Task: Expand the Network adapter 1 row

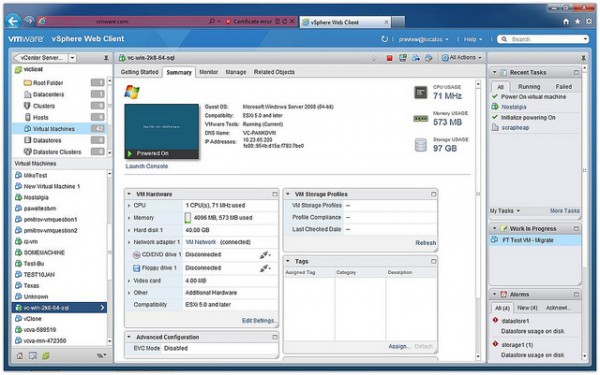Action: pyautogui.click(x=129, y=242)
